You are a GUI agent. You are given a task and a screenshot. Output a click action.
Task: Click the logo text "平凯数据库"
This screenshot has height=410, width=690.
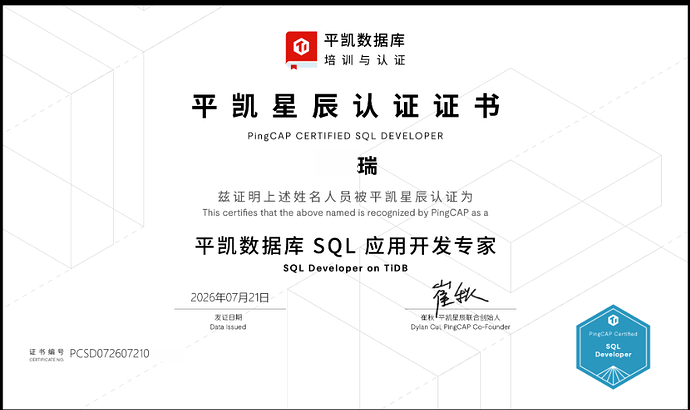tap(365, 40)
